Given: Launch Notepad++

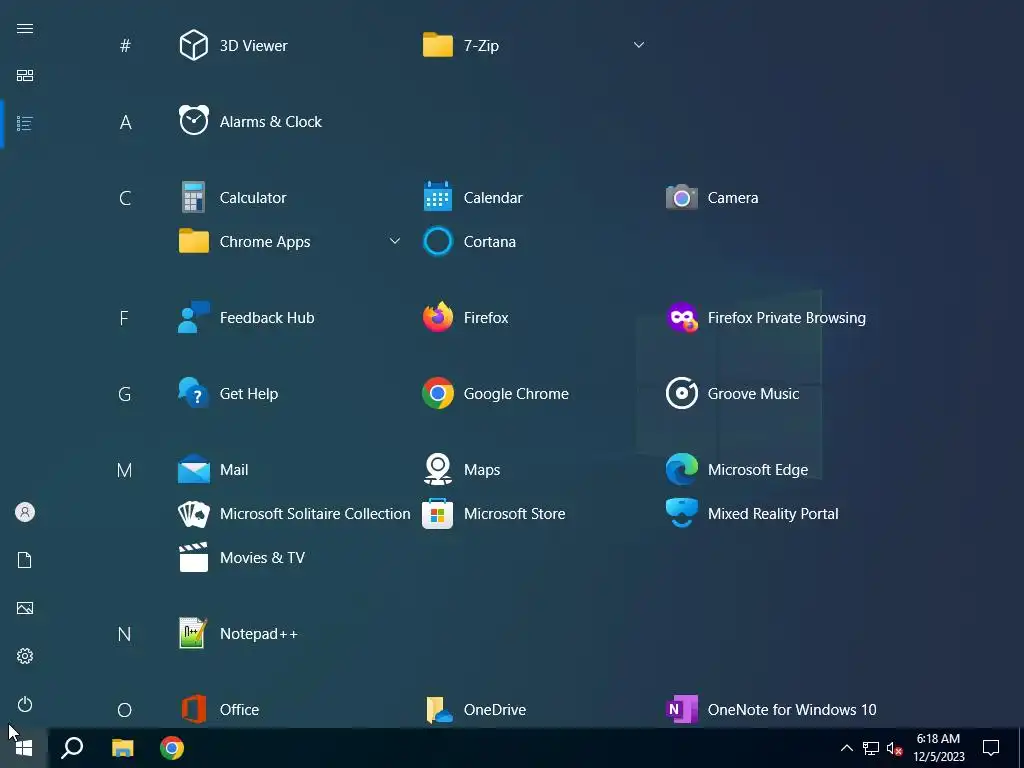Looking at the screenshot, I should (238, 633).
